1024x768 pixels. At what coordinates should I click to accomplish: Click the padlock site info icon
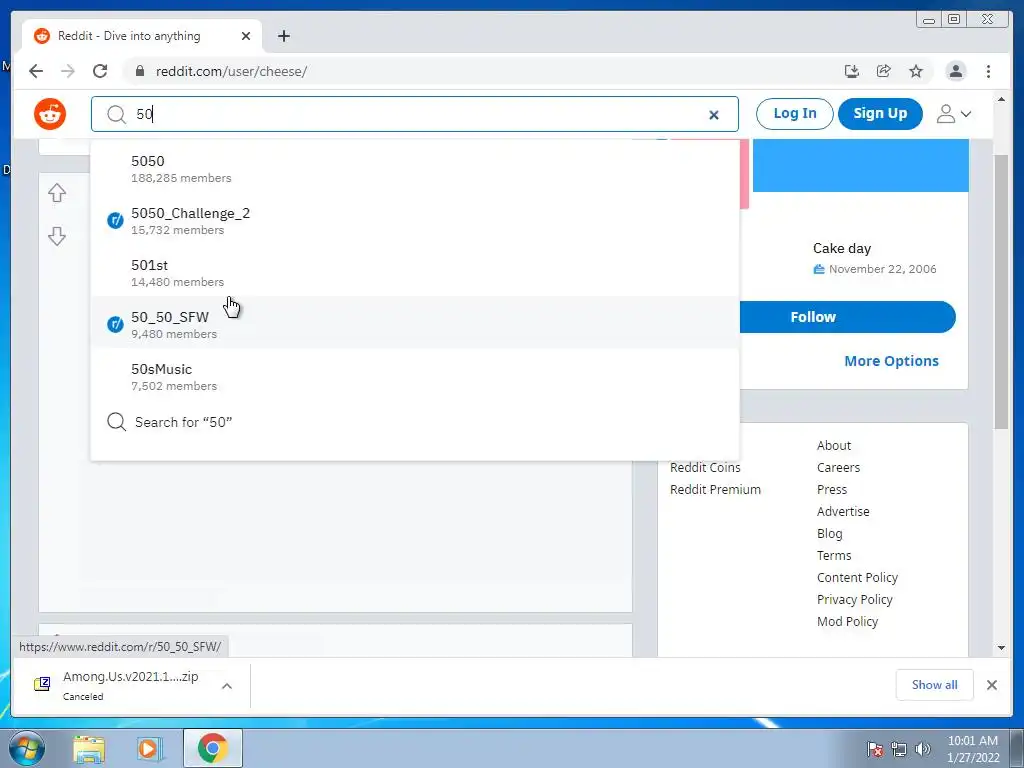(x=139, y=71)
